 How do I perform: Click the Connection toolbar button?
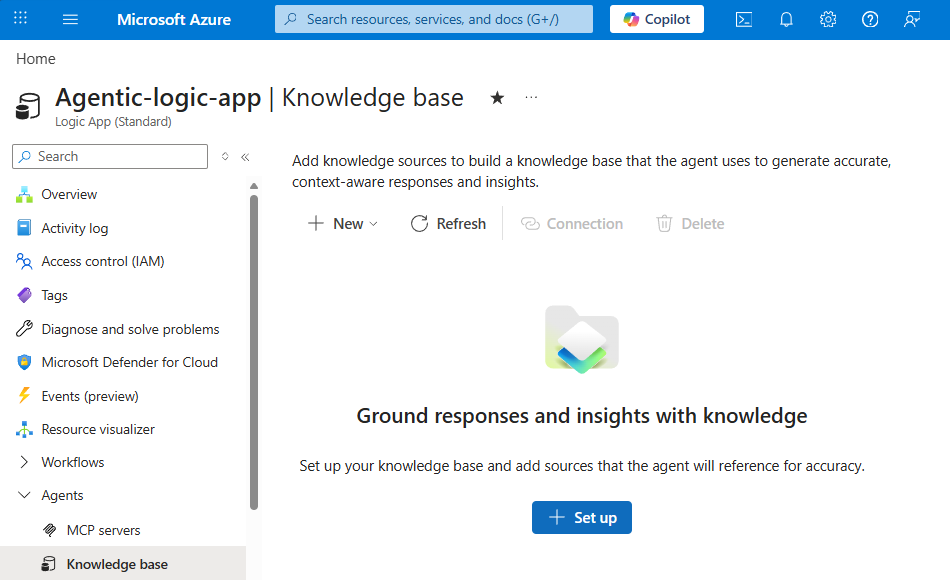[572, 224]
